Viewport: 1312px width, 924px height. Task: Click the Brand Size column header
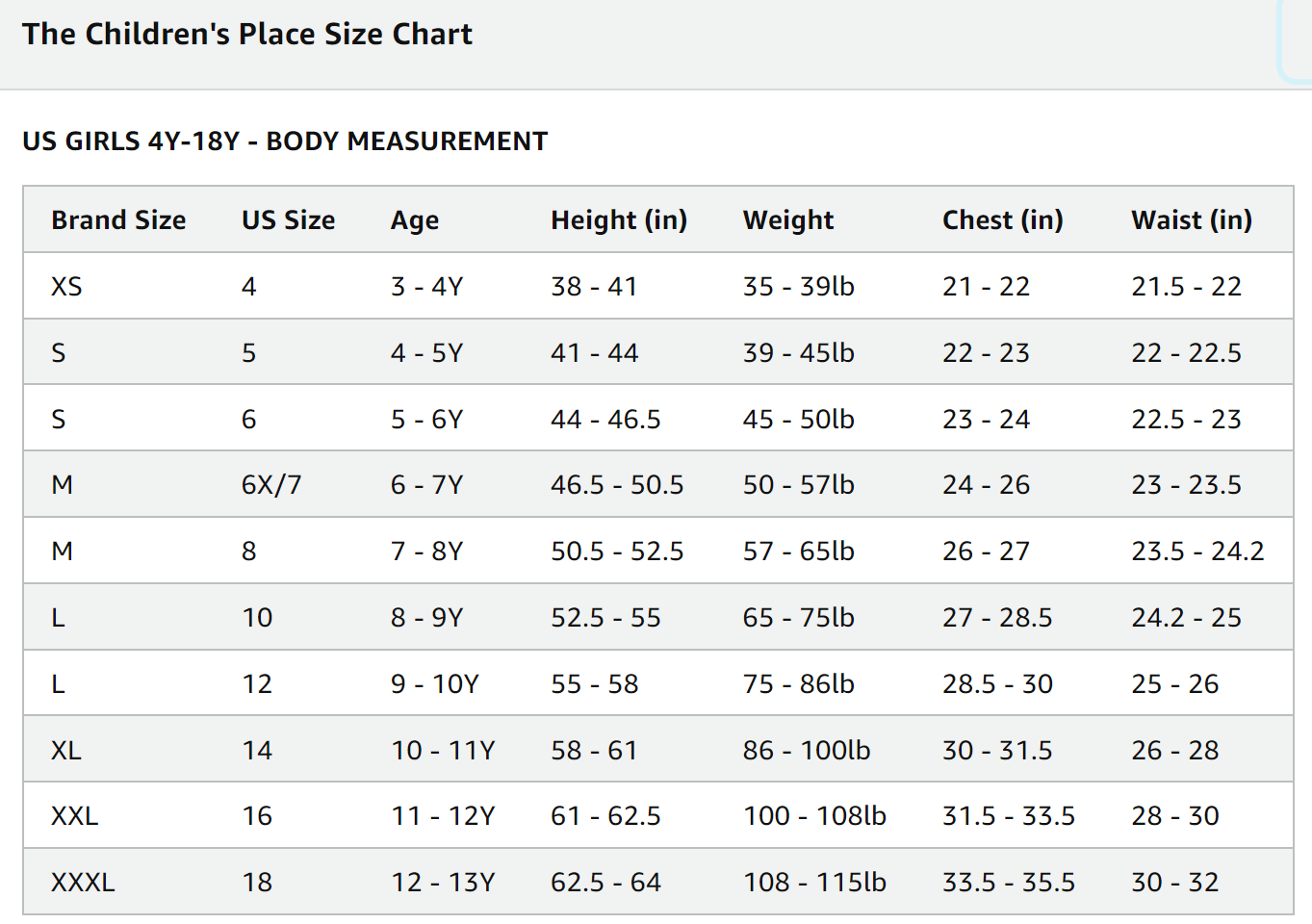(x=118, y=220)
